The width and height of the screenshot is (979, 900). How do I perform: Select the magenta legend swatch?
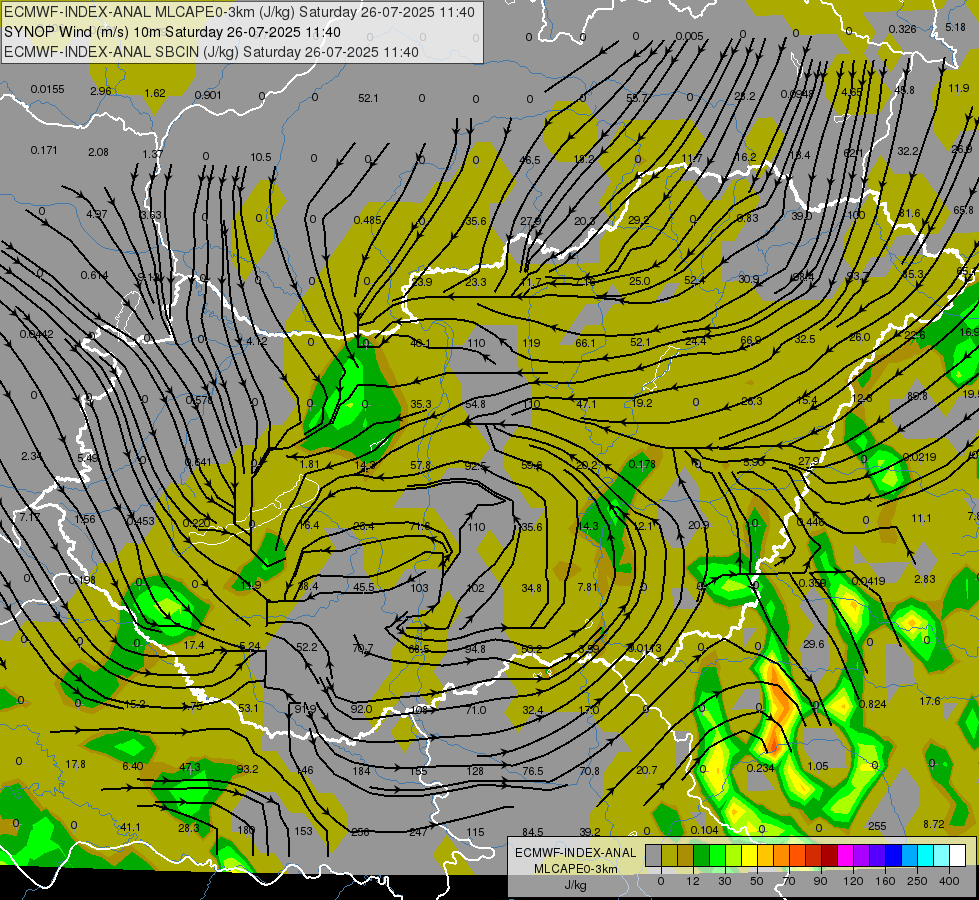click(845, 855)
